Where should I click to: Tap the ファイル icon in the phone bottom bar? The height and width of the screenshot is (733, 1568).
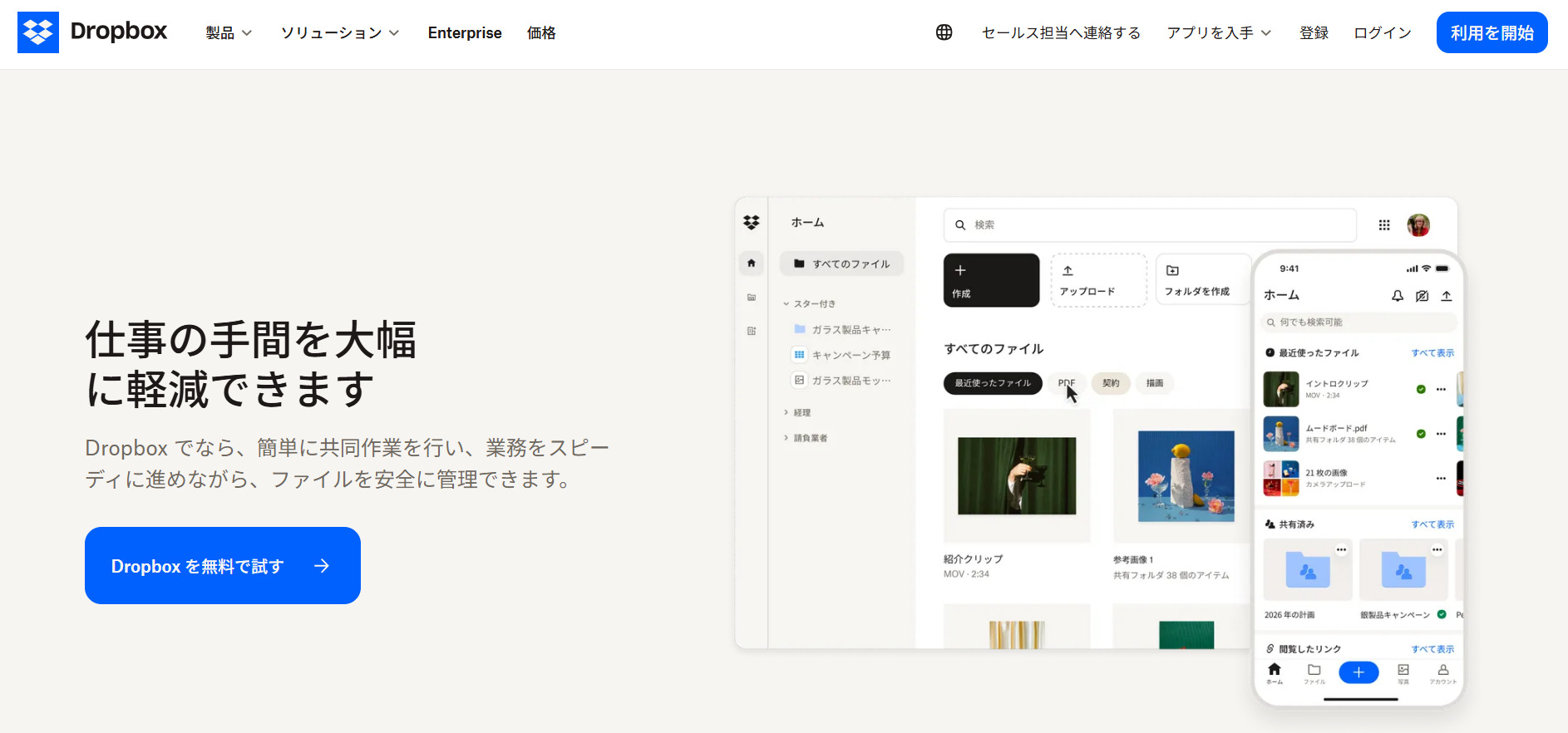pyautogui.click(x=1314, y=673)
